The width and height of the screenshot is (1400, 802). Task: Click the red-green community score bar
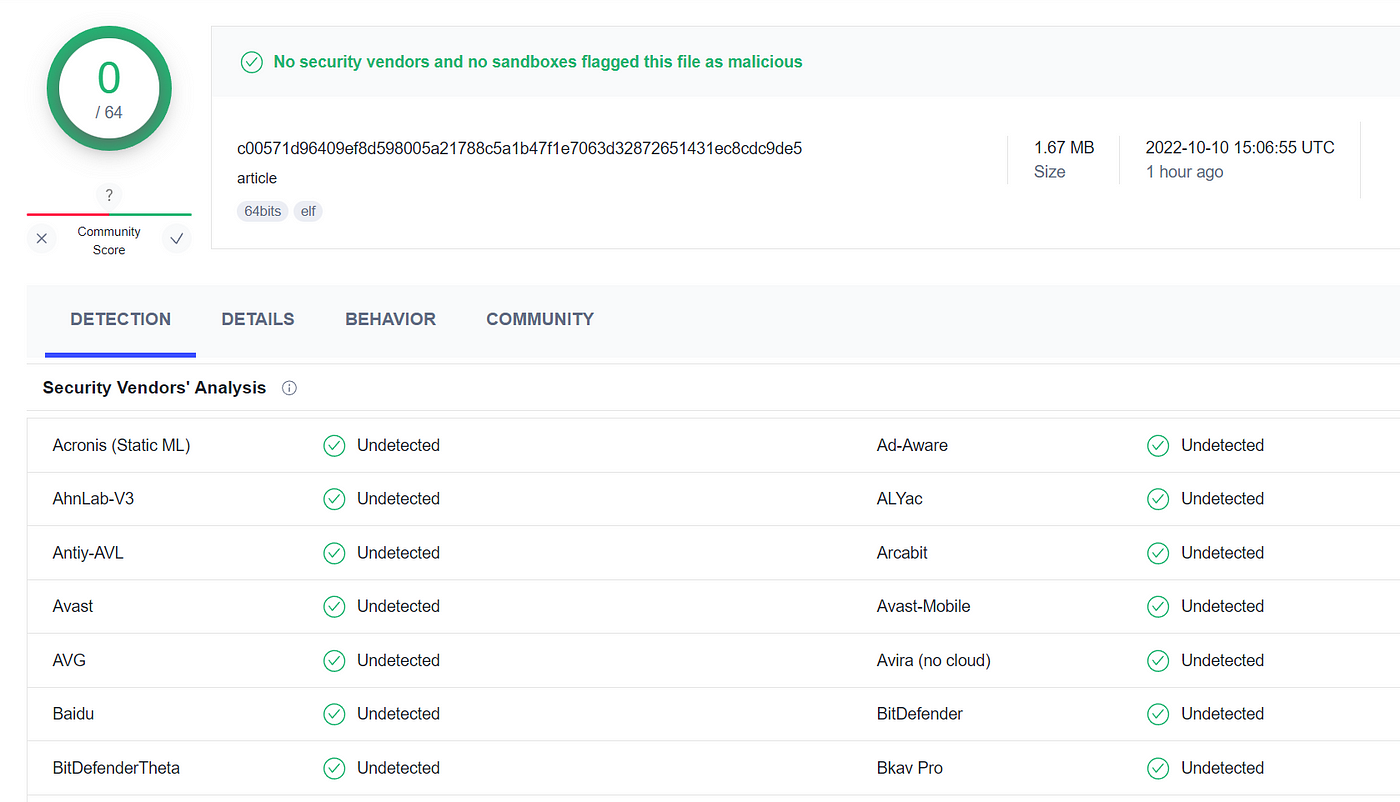pos(109,214)
